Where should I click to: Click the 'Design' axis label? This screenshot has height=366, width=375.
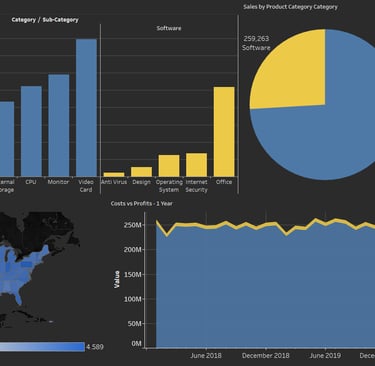tap(141, 182)
